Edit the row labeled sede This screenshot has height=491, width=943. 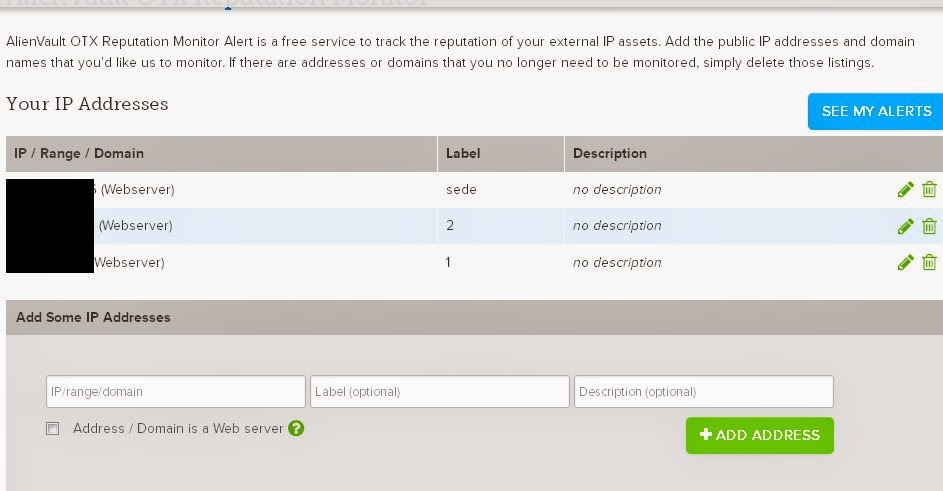pos(905,190)
